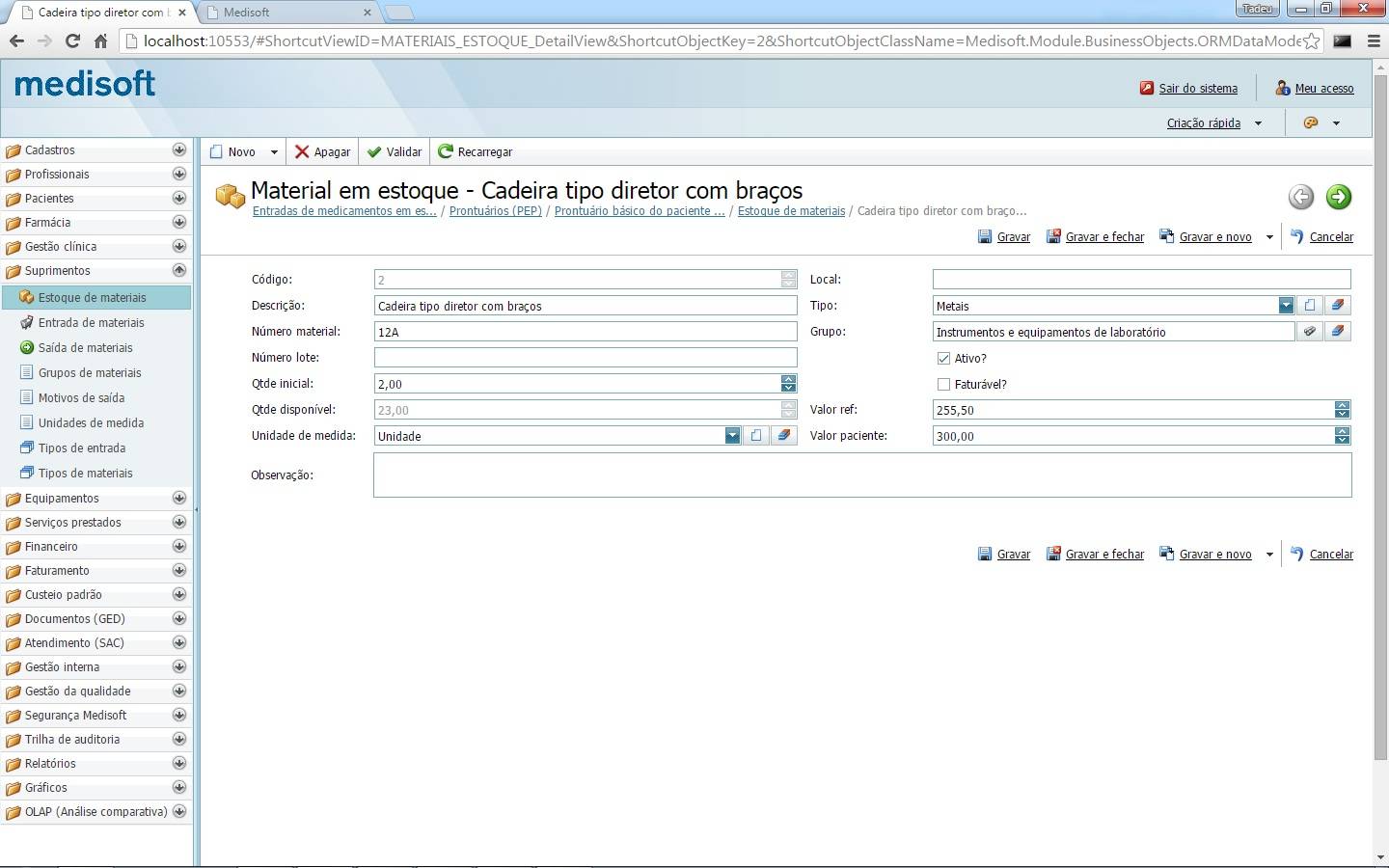Open Motivos de saída in sidebar
Image resolution: width=1389 pixels, height=868 pixels.
pos(81,397)
